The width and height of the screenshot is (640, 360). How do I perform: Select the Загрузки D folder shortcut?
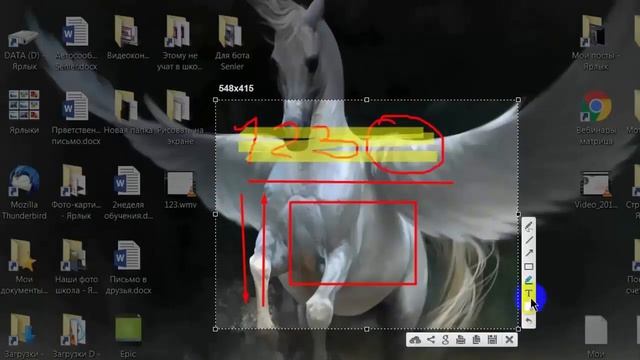(x=76, y=336)
